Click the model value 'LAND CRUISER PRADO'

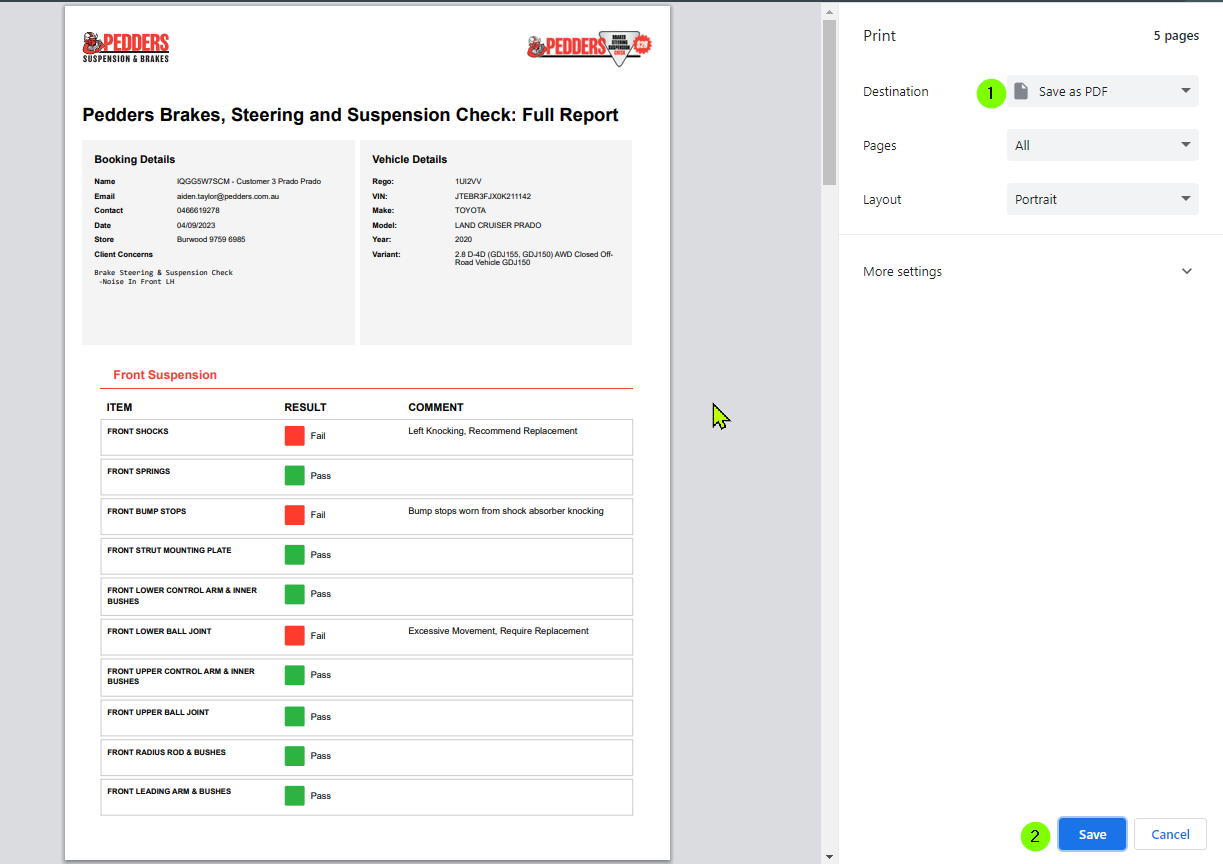[498, 225]
